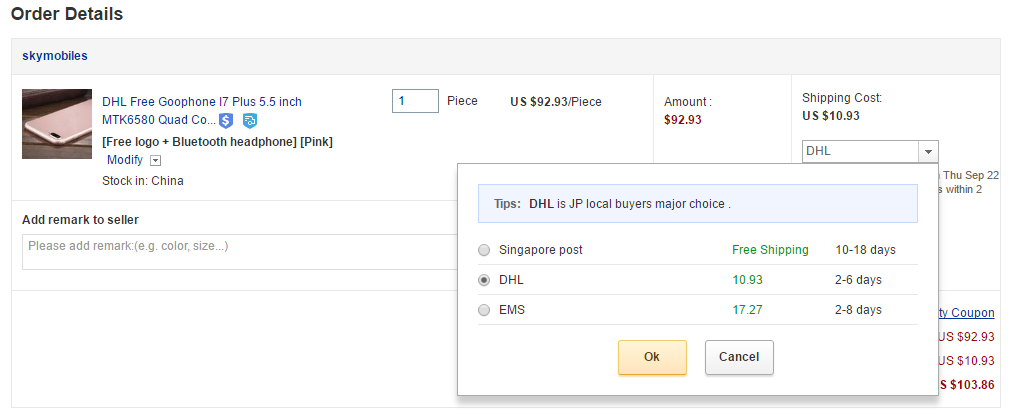This screenshot has height=414, width=1013.
Task: Choose EMS shipping radio button
Action: click(x=485, y=310)
